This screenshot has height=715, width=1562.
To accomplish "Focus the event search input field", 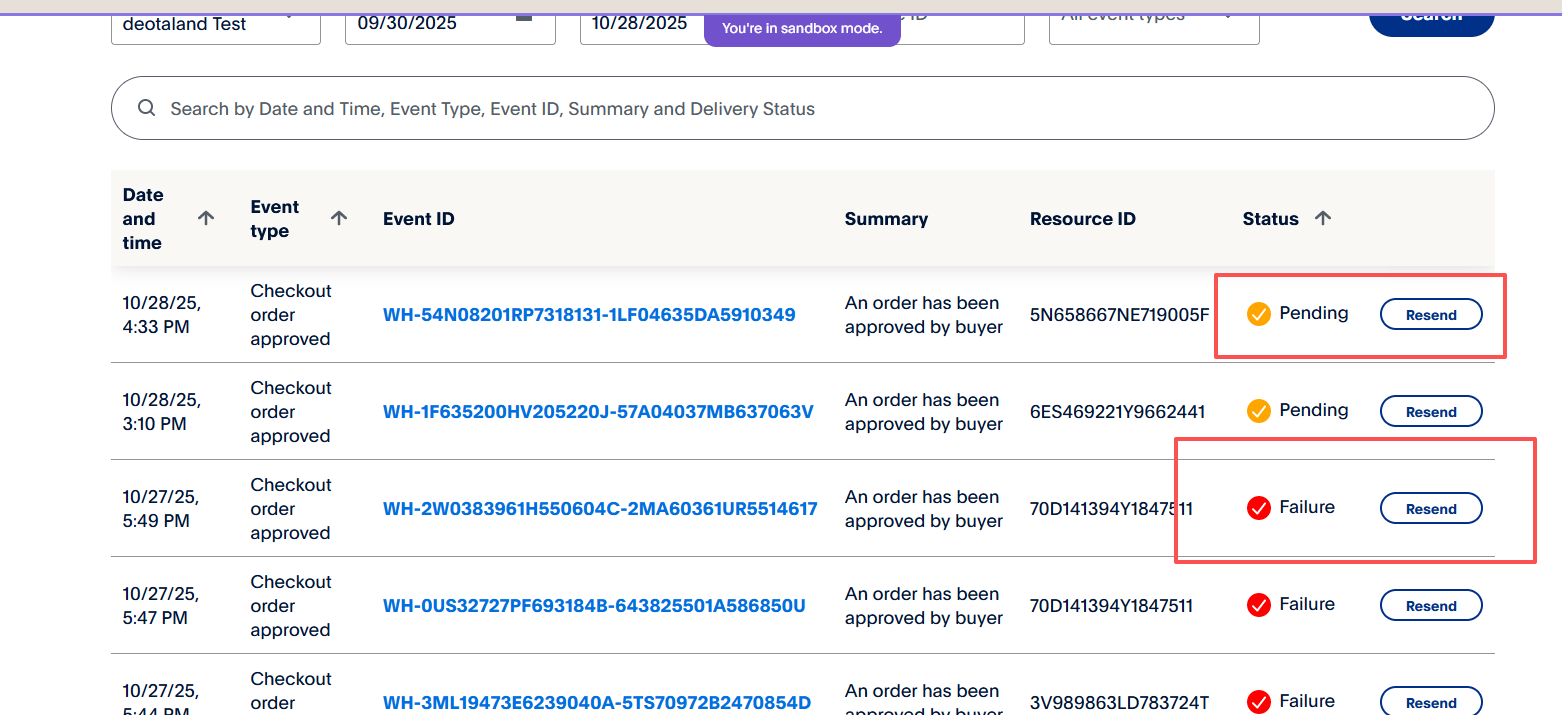I will pyautogui.click(x=800, y=108).
